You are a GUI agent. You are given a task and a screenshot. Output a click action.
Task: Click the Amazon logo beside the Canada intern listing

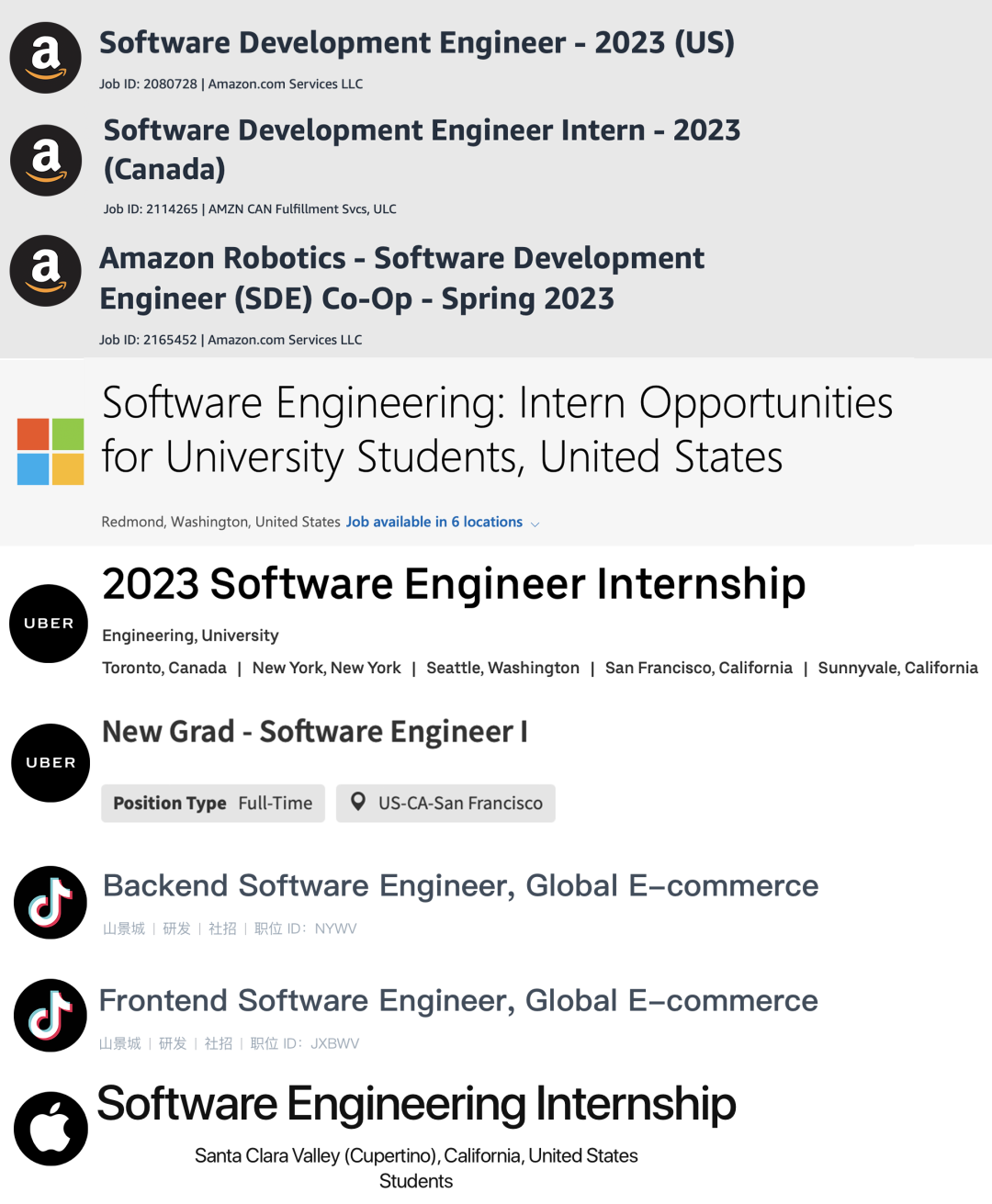pos(46,160)
